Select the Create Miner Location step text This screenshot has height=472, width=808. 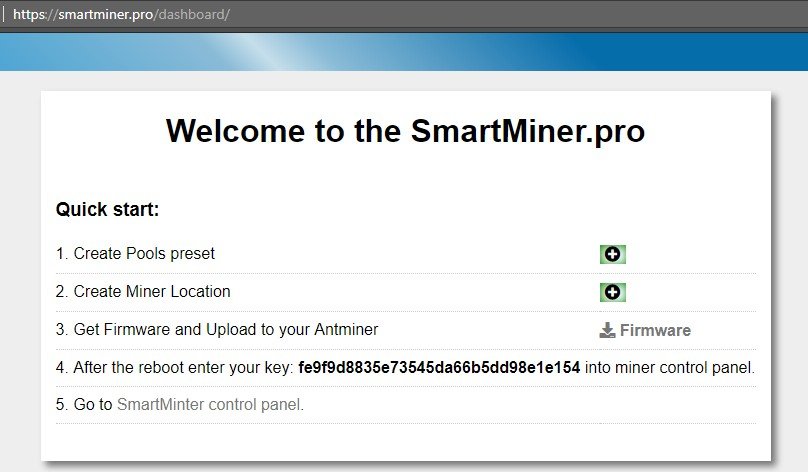[x=152, y=292]
